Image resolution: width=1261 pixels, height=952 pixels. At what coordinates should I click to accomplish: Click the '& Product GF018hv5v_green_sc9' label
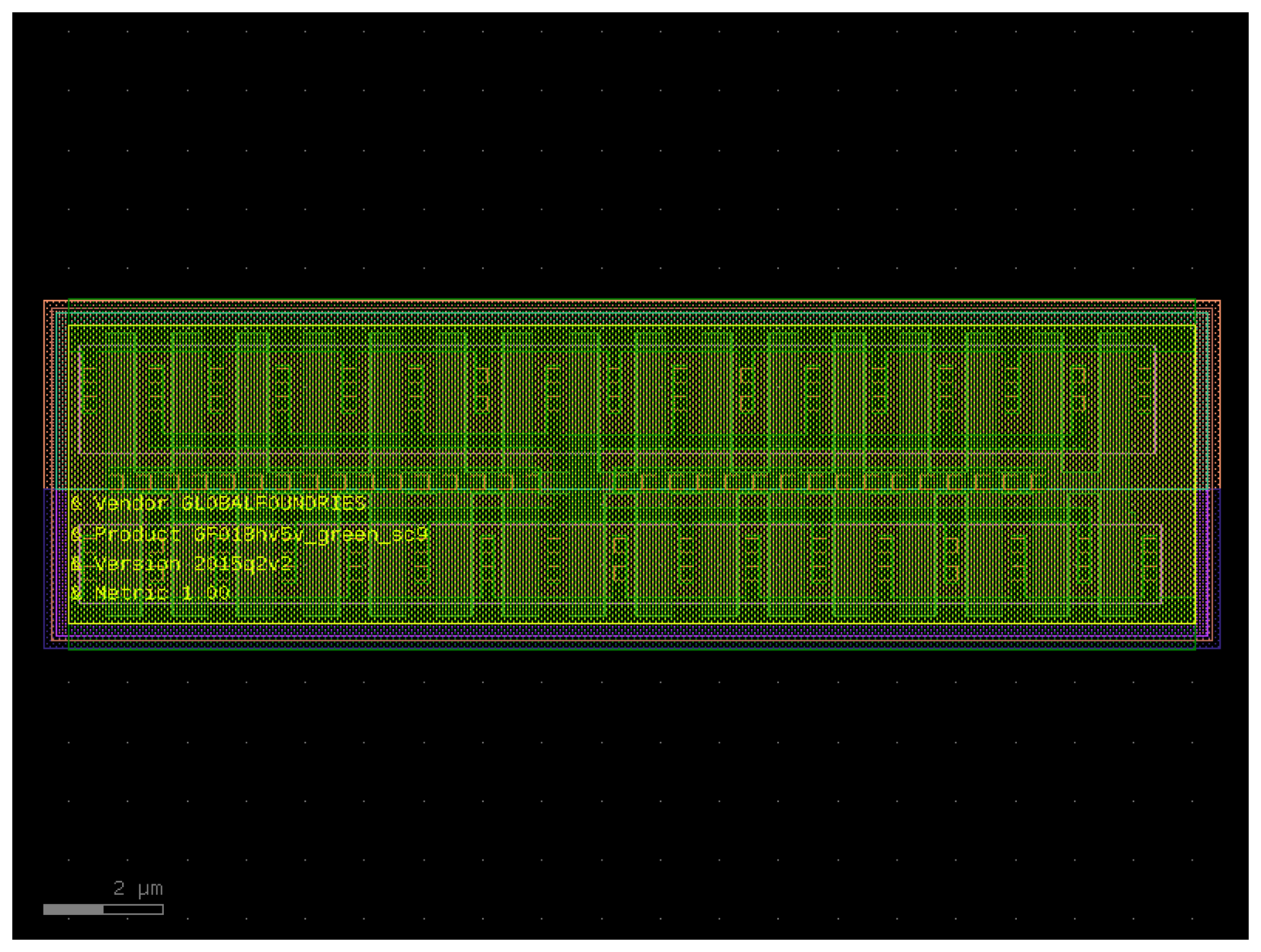pos(249,534)
